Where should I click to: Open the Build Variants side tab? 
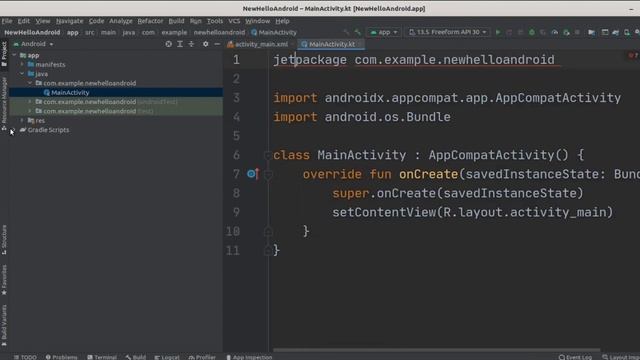pos(4,325)
